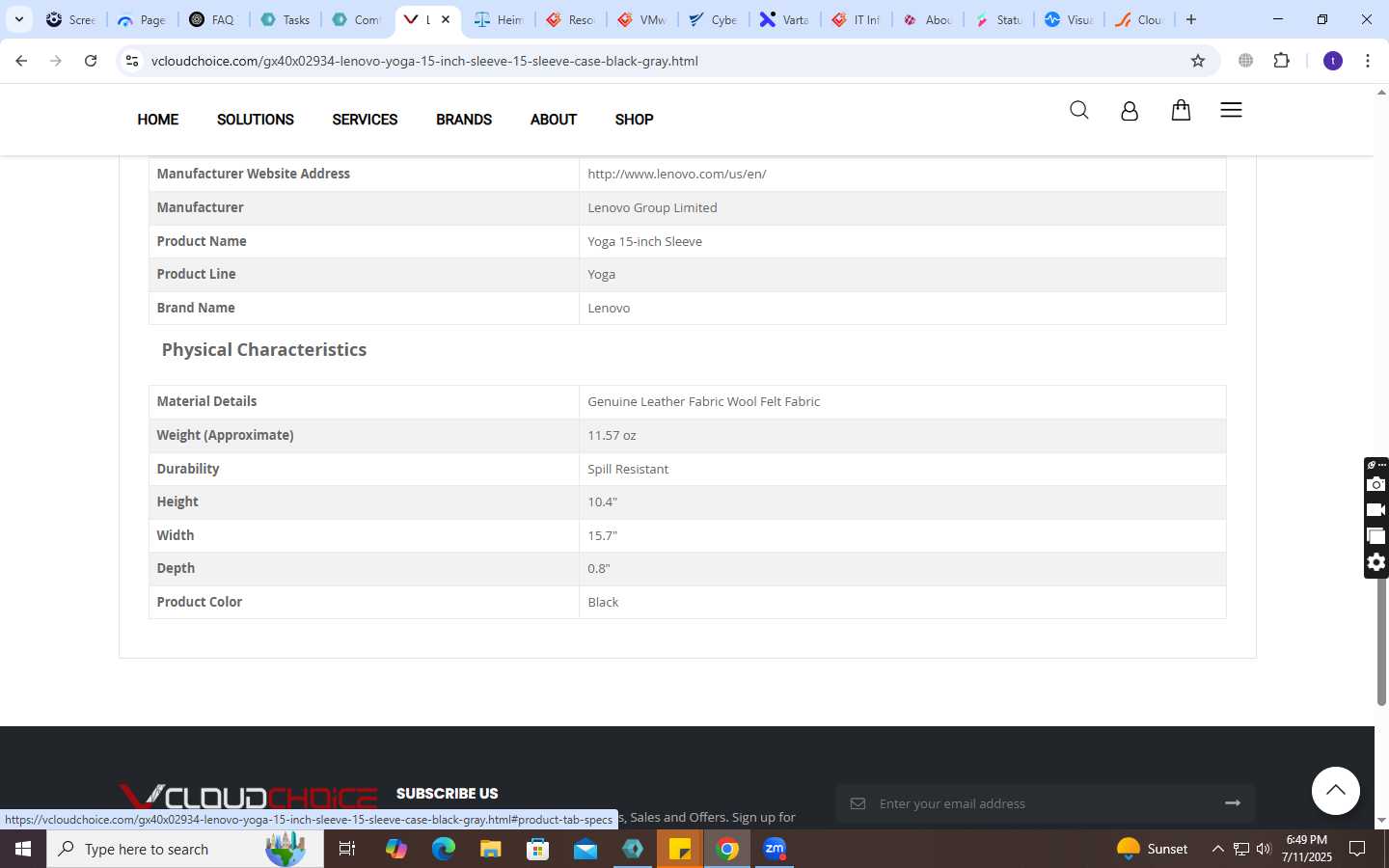Switch to the Visu tab
1389x868 pixels.
pyautogui.click(x=1071, y=19)
